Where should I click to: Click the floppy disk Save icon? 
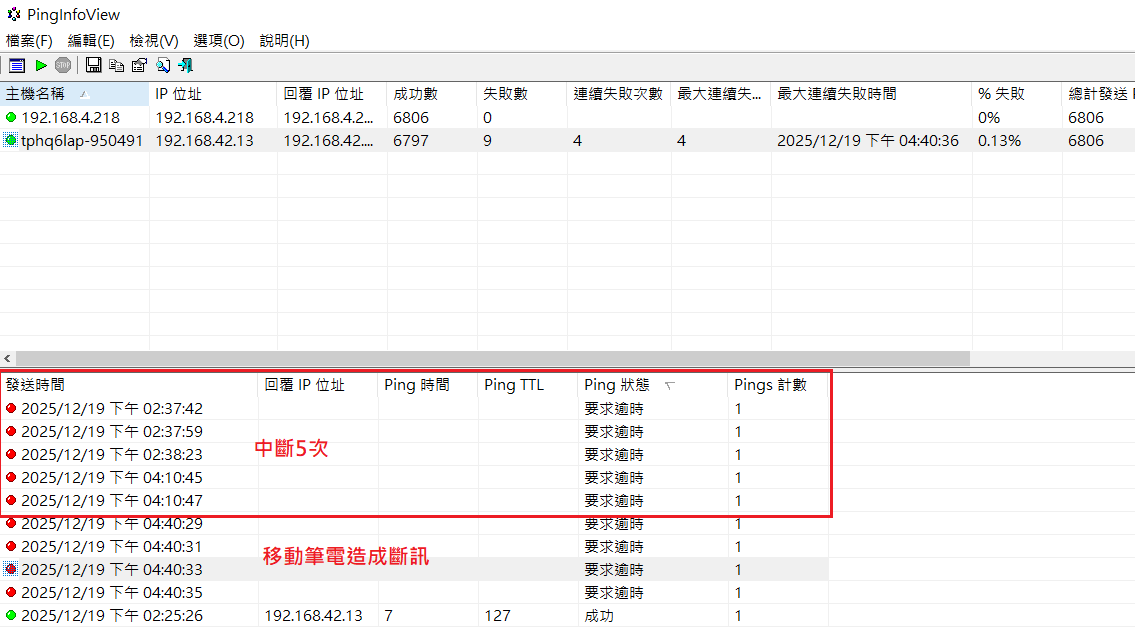[94, 66]
